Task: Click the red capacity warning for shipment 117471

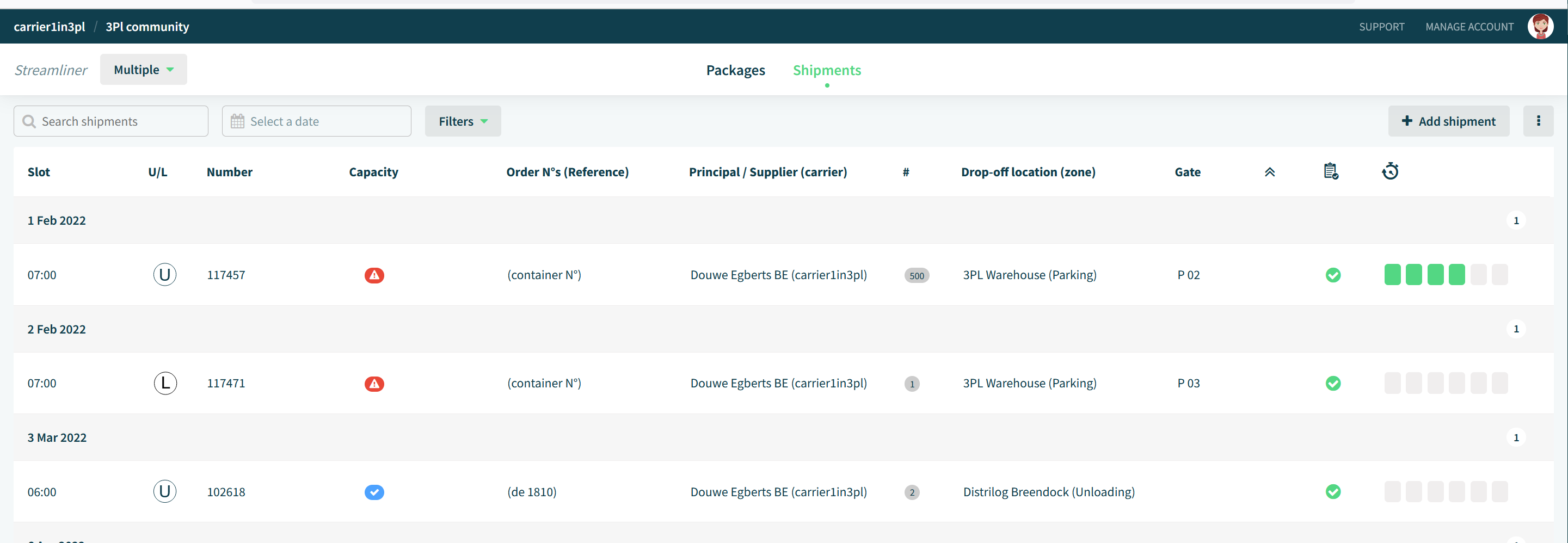Action: tap(374, 384)
